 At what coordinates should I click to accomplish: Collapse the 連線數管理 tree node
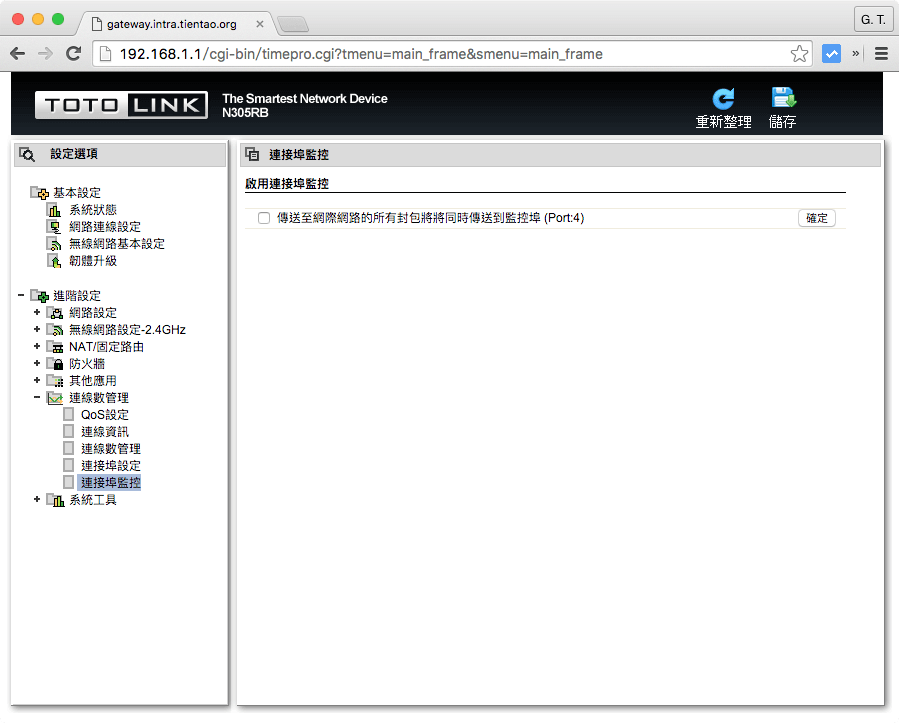(x=37, y=398)
